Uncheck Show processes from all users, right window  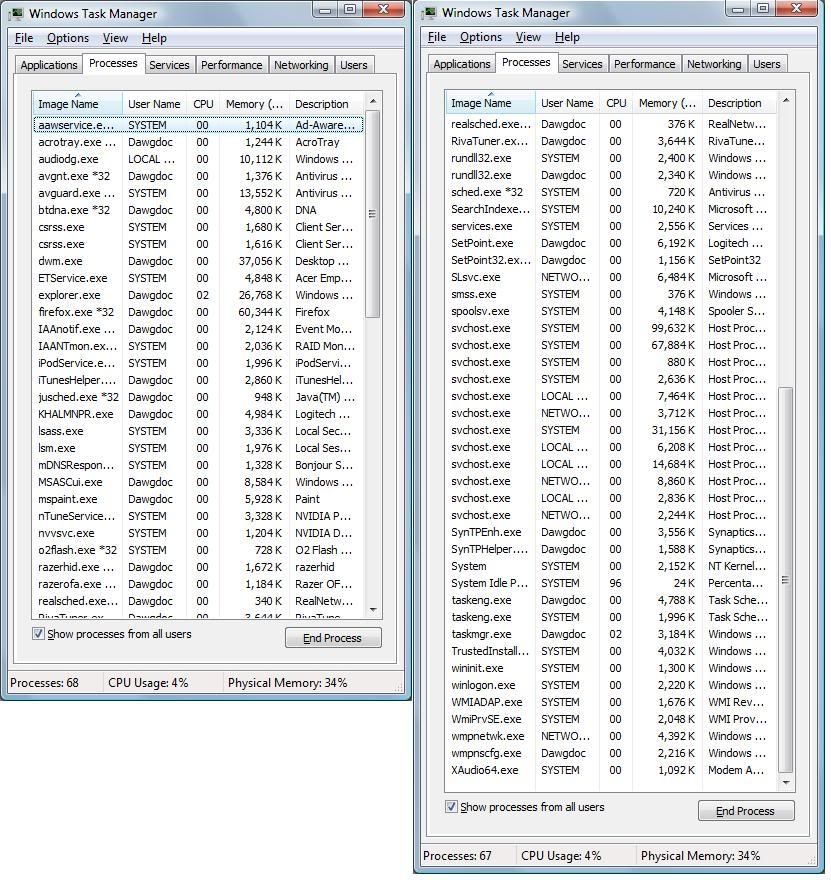tap(451, 806)
